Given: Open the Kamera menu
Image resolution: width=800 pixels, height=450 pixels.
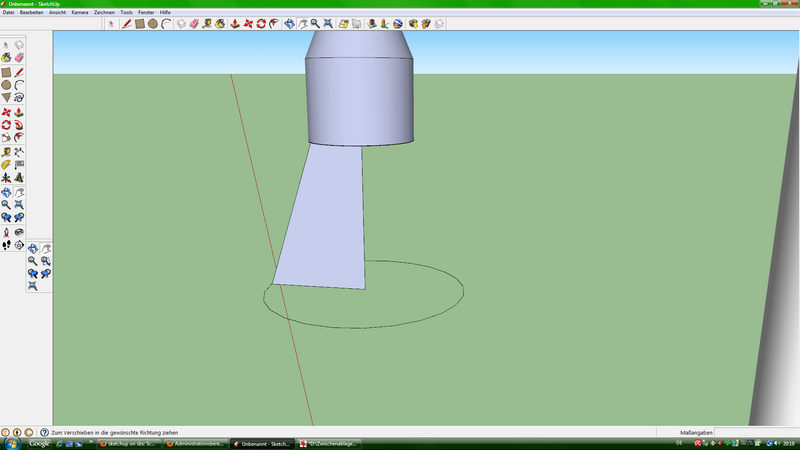Looking at the screenshot, I should click(80, 12).
